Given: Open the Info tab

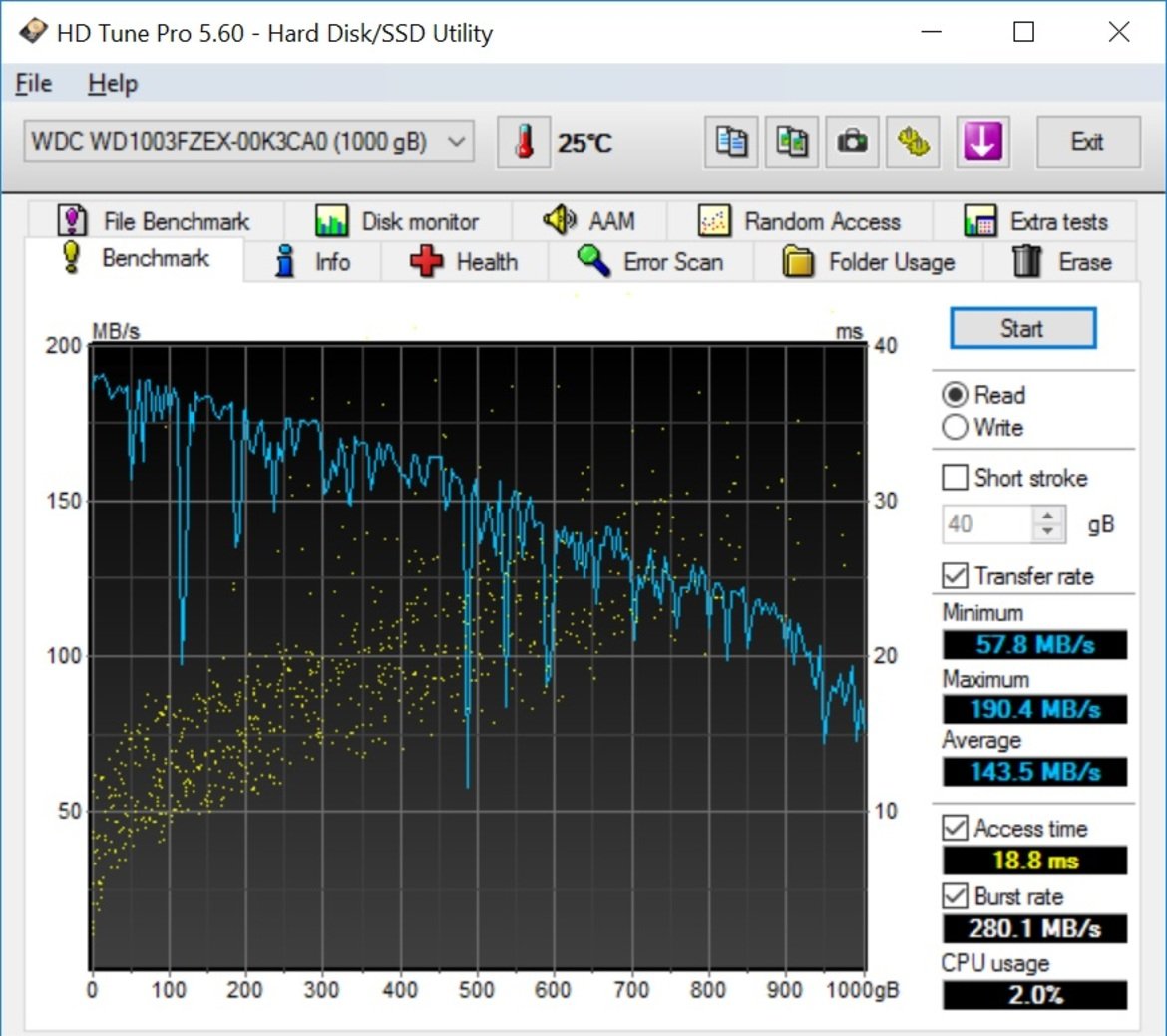Looking at the screenshot, I should click(312, 262).
